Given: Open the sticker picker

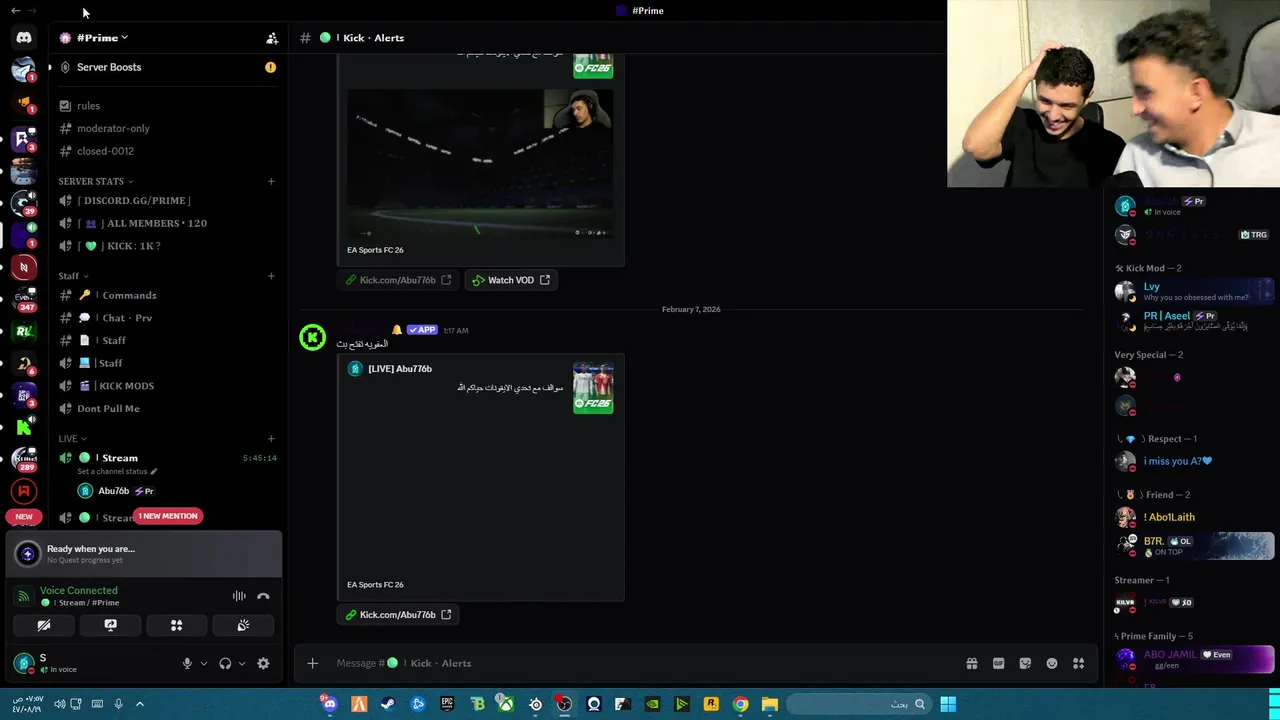Looking at the screenshot, I should pyautogui.click(x=1025, y=663).
